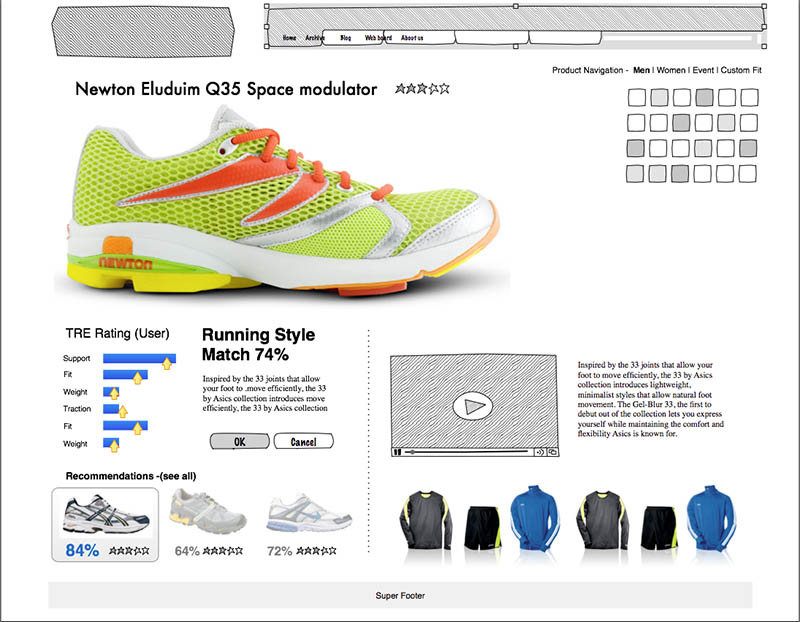This screenshot has height=622, width=800.
Task: Click the arrow marker on the Support bar
Action: (167, 363)
